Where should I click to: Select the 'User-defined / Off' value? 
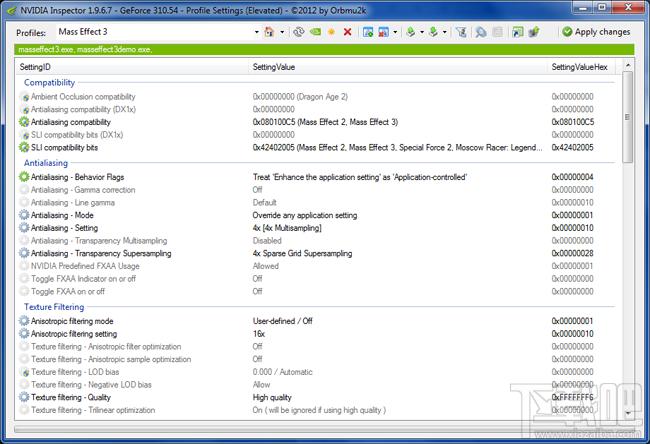click(x=283, y=321)
